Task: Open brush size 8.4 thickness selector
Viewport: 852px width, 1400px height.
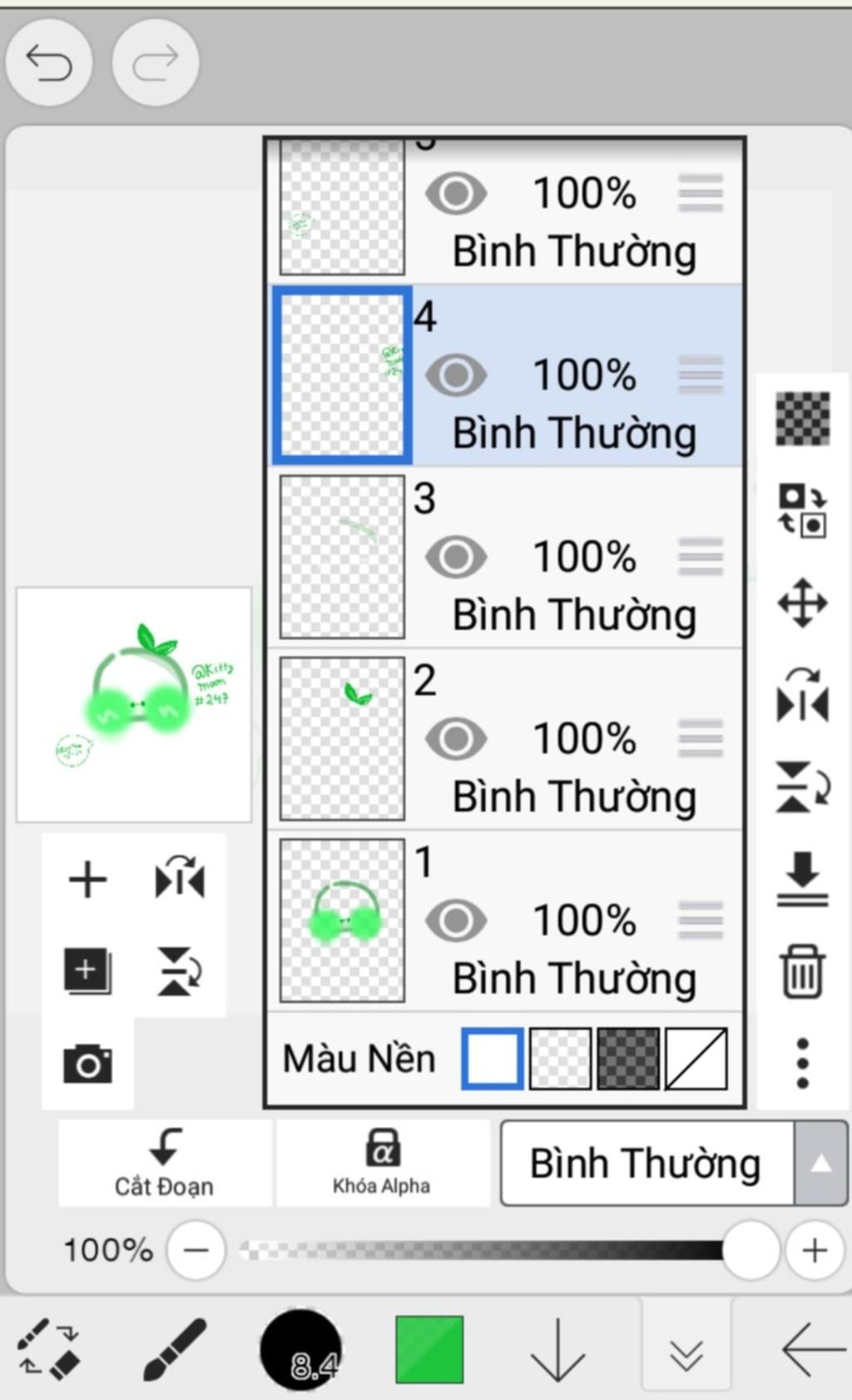Action: pos(301,1349)
